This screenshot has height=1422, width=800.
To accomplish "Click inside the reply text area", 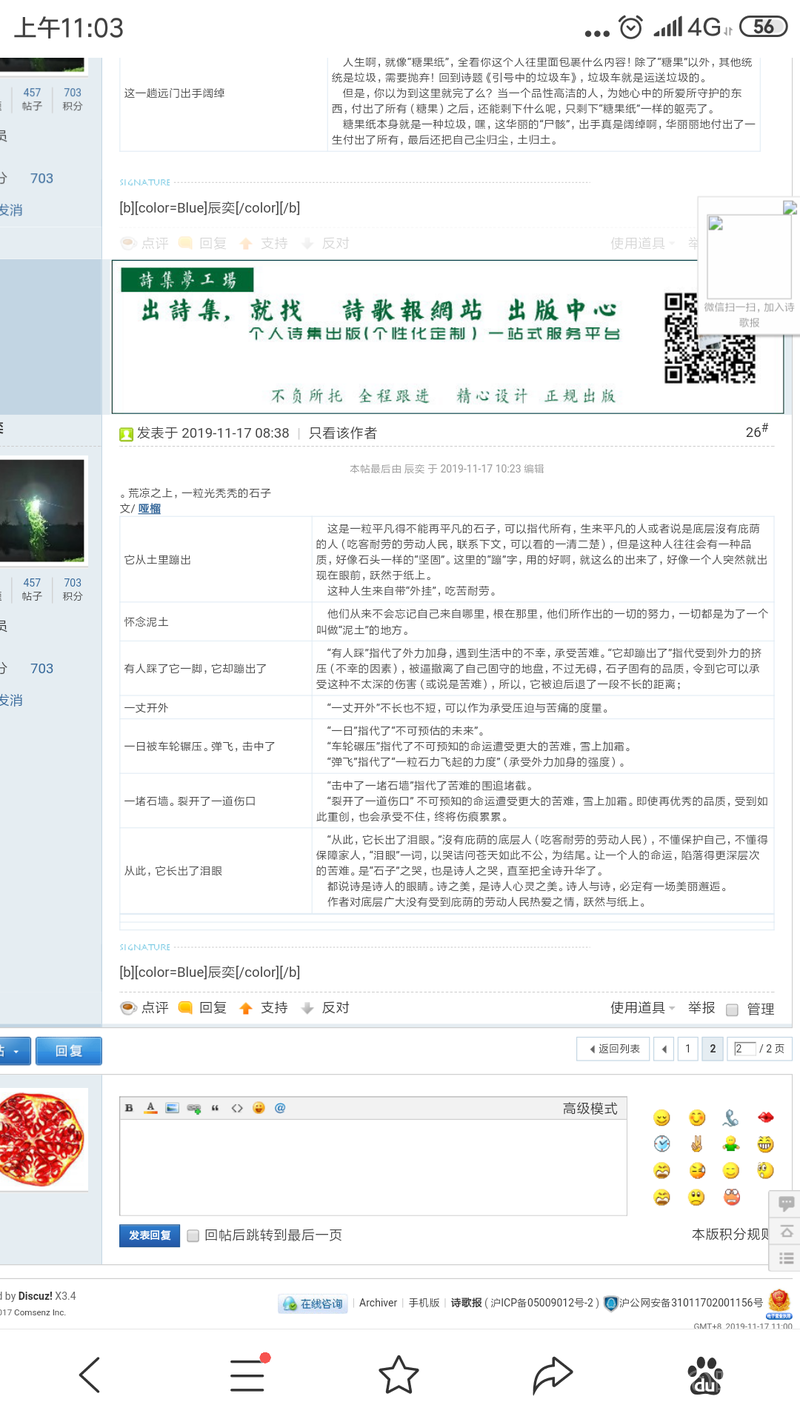I will [372, 1165].
